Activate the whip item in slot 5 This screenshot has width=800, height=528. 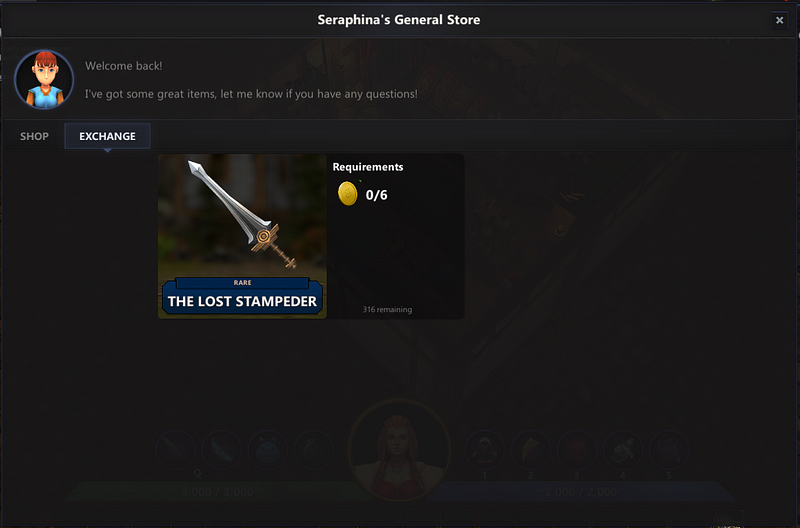669,450
